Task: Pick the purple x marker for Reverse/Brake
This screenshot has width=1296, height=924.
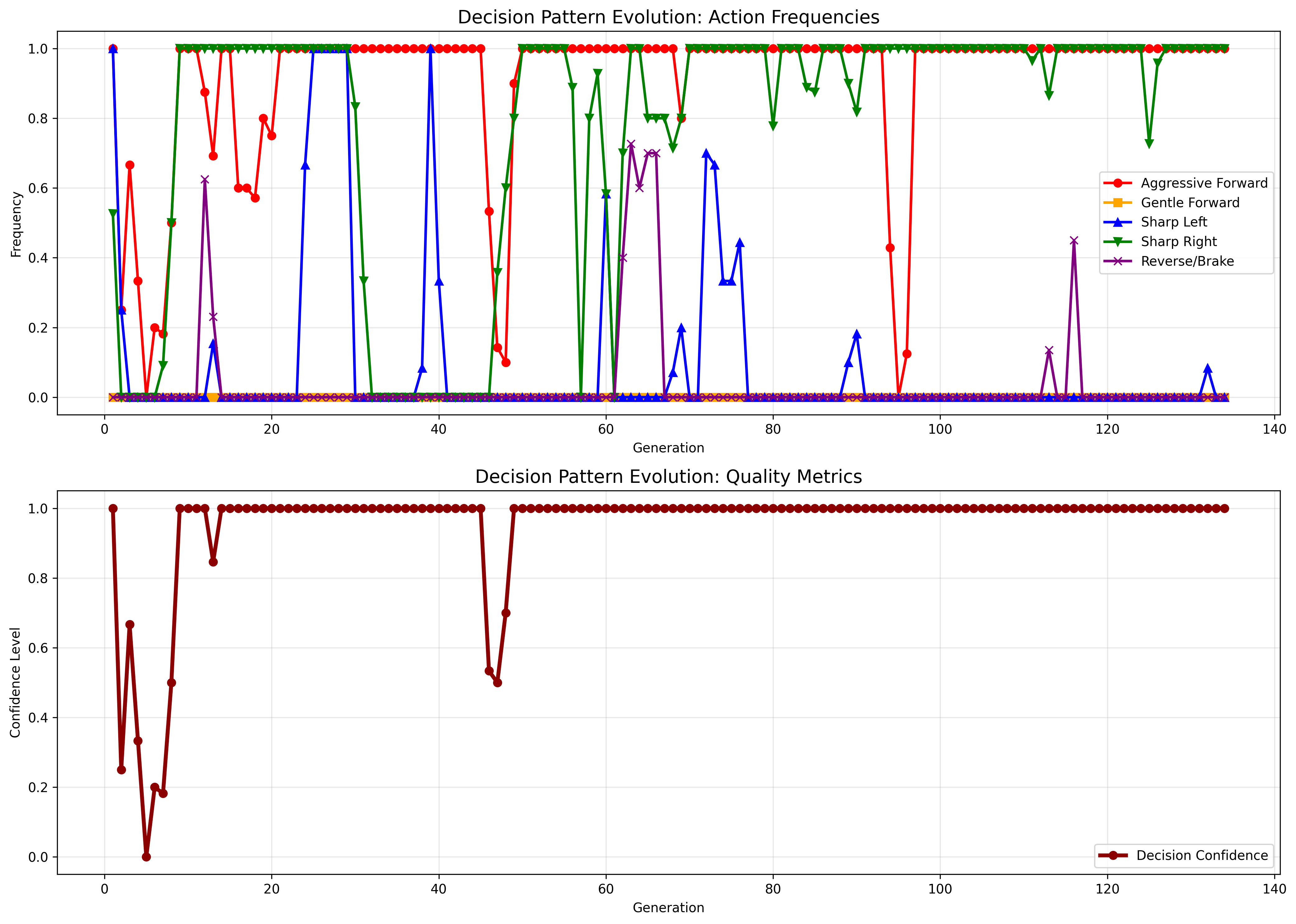Action: pyautogui.click(x=1117, y=261)
